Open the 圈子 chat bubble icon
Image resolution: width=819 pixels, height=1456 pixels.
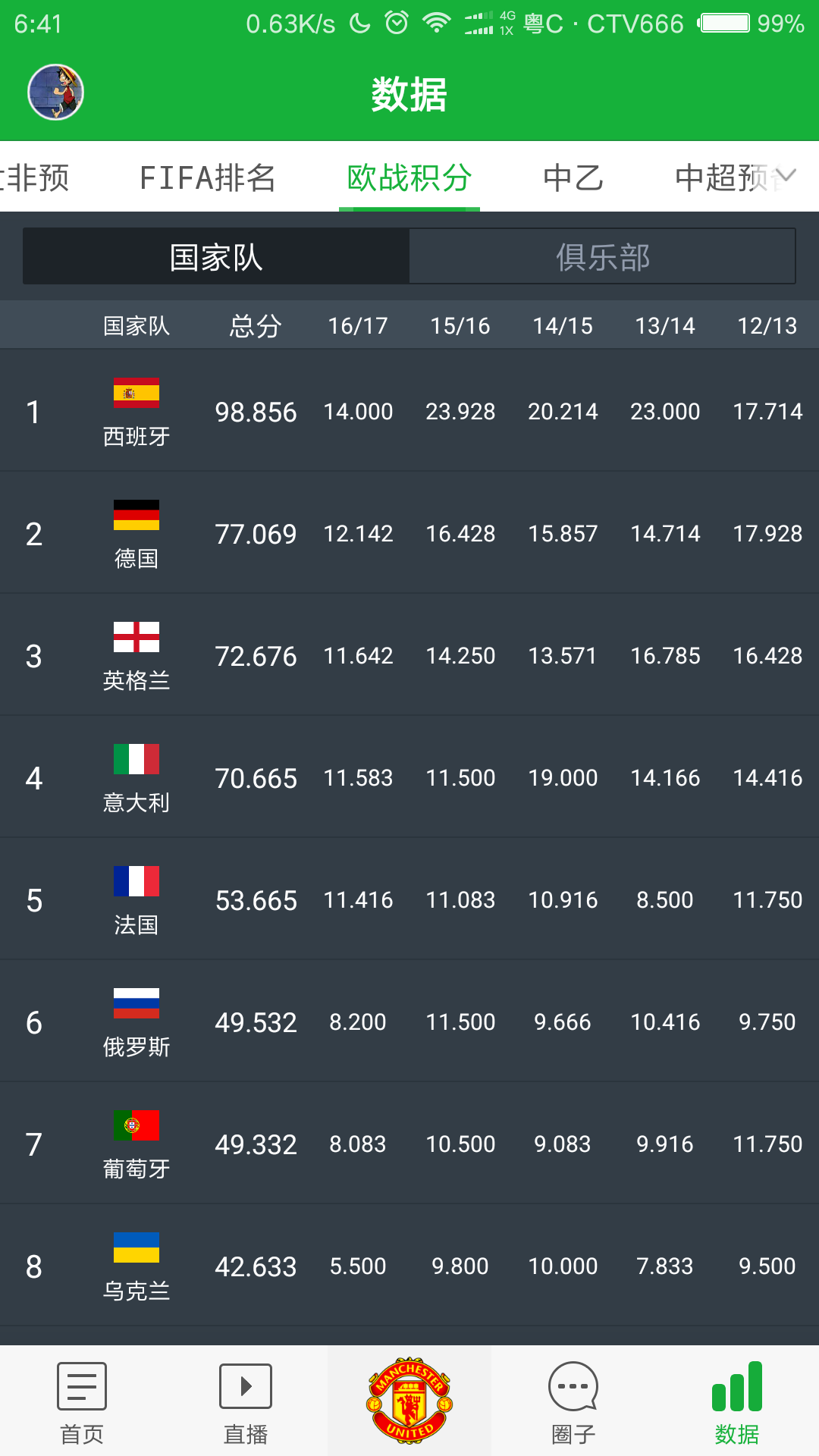coord(573,1386)
